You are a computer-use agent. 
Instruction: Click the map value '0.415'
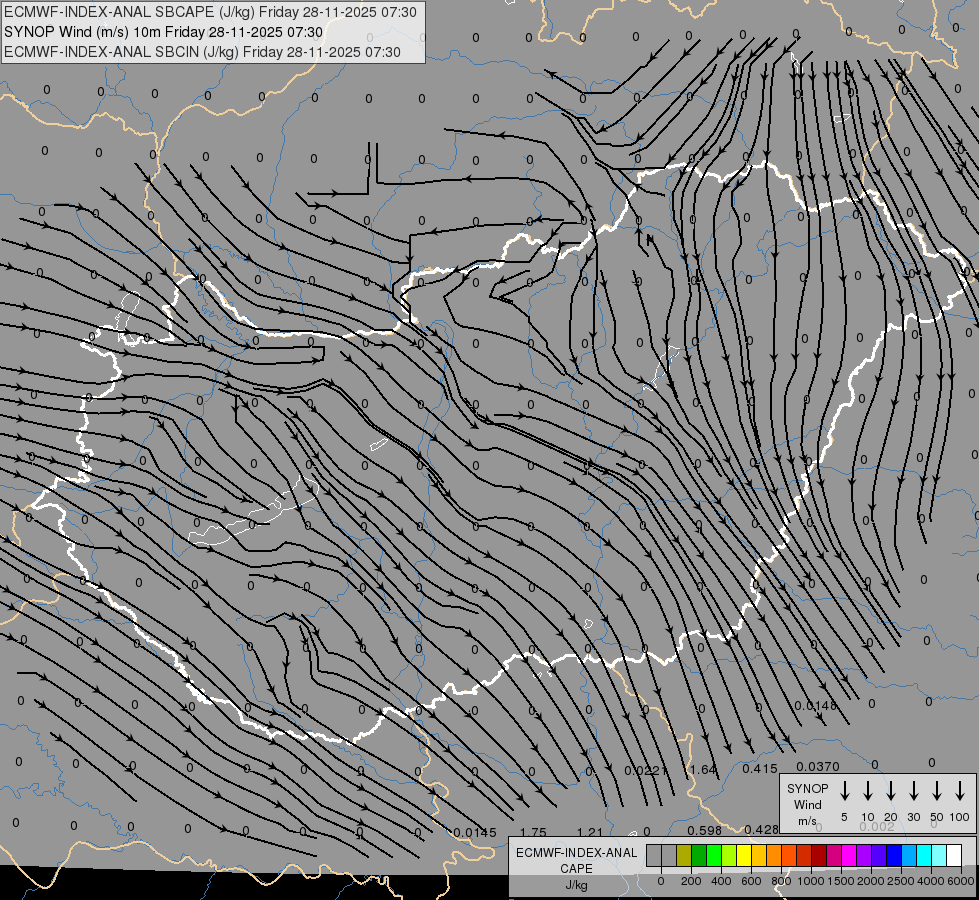point(760,769)
